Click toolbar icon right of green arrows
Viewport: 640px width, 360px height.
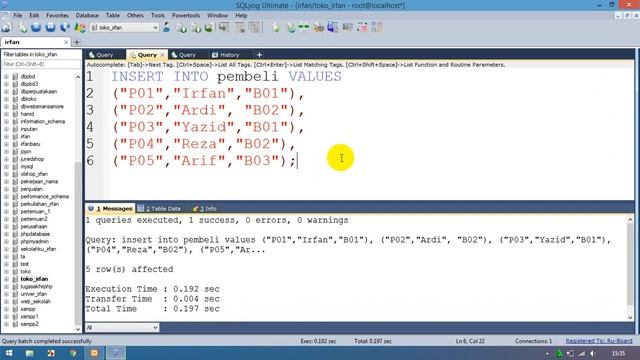(x=319, y=28)
